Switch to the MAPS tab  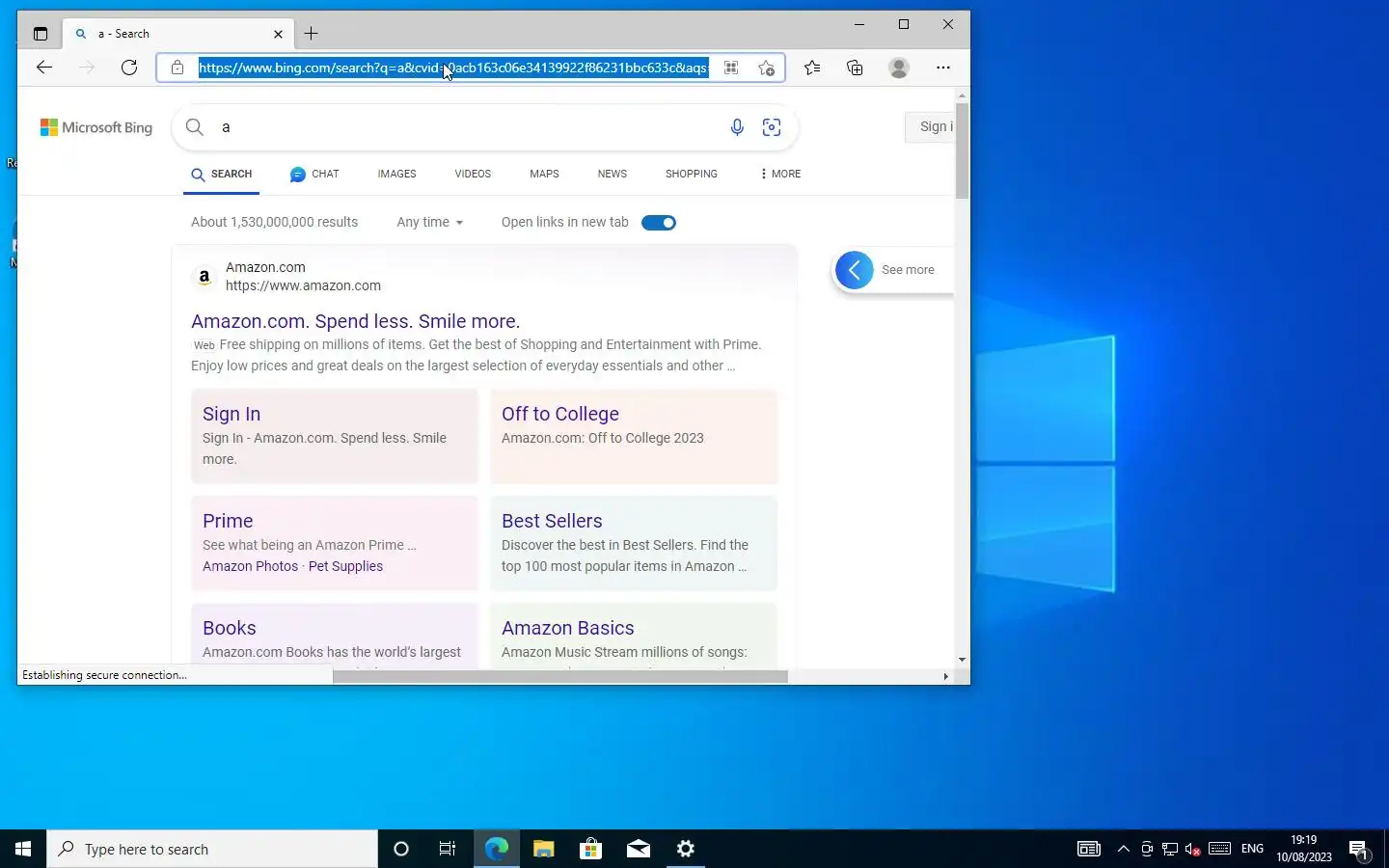[544, 174]
